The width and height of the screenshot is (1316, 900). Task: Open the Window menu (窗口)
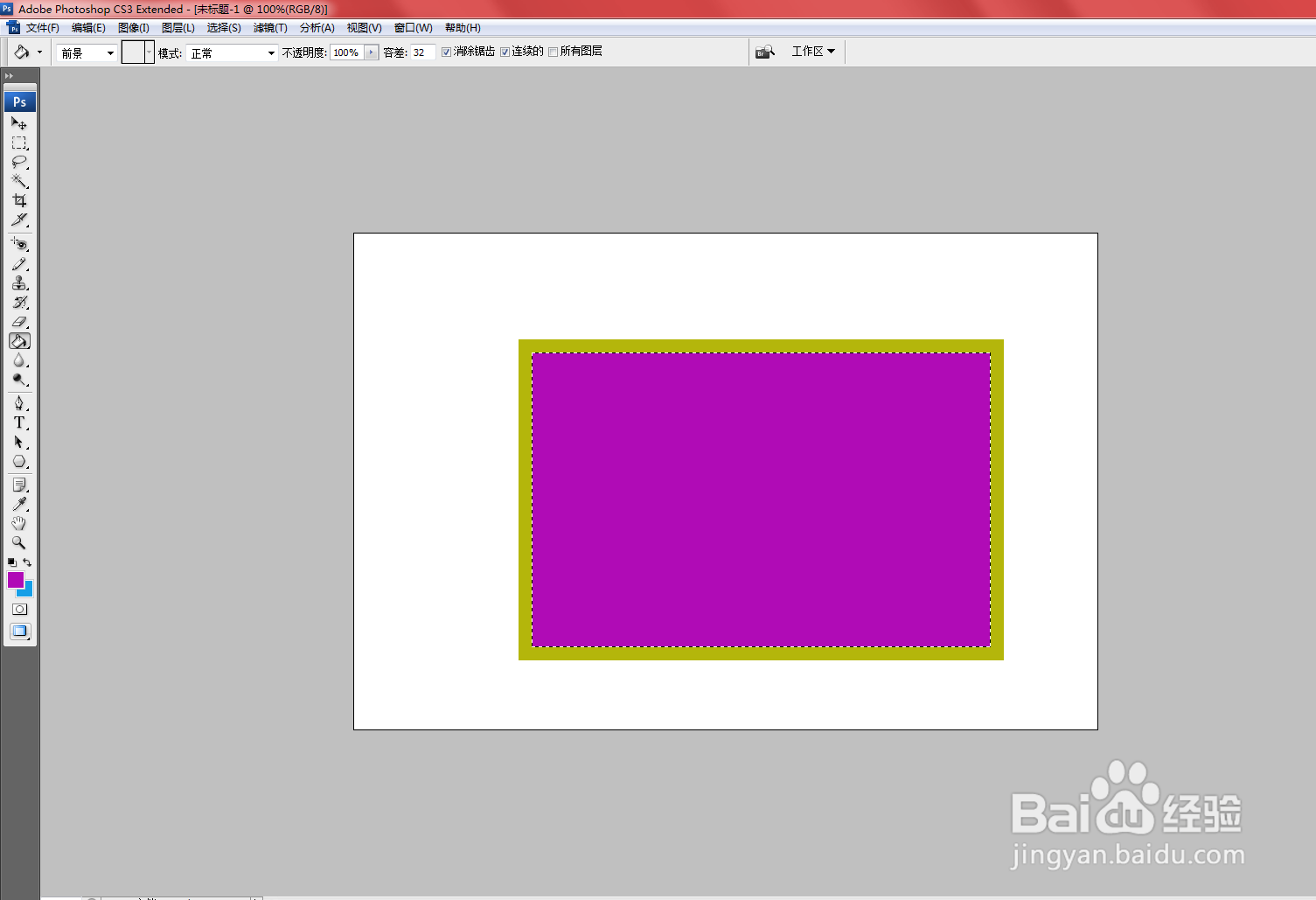[x=413, y=28]
